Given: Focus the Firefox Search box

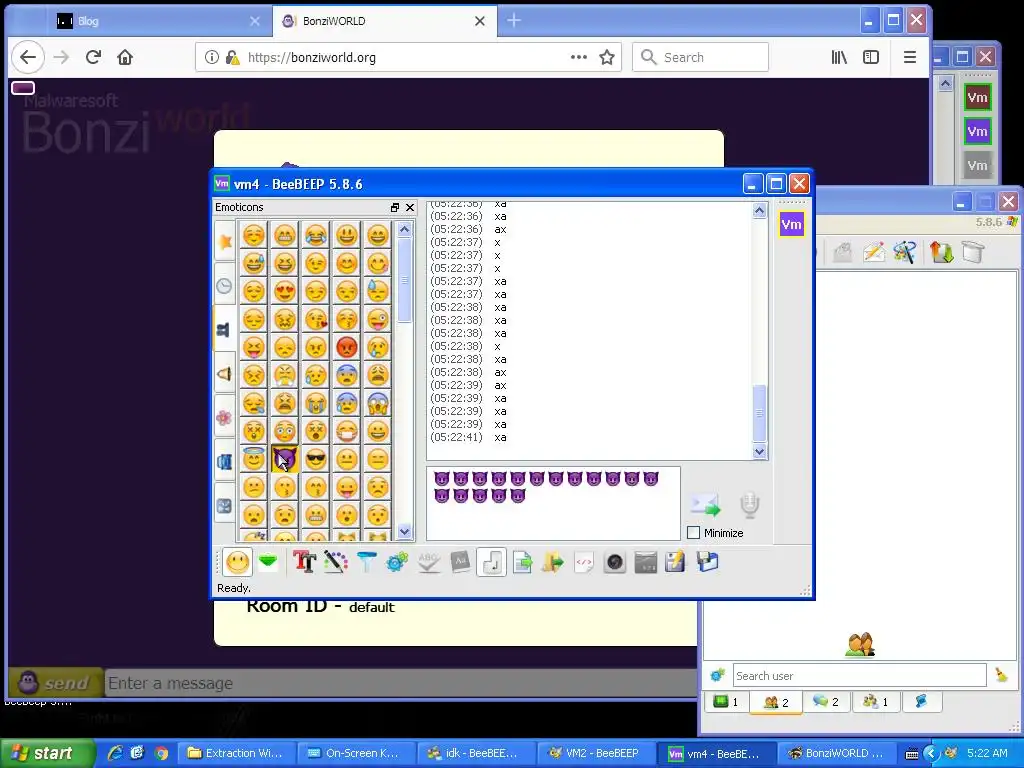Looking at the screenshot, I should pyautogui.click(x=700, y=57).
